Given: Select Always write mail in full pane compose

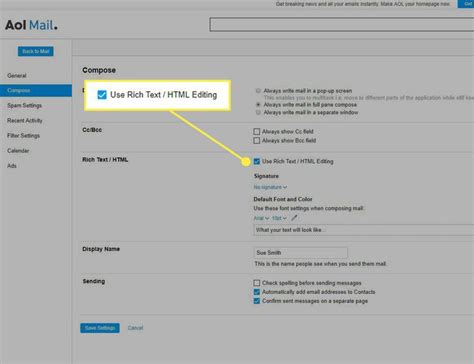Looking at the screenshot, I should (x=258, y=105).
